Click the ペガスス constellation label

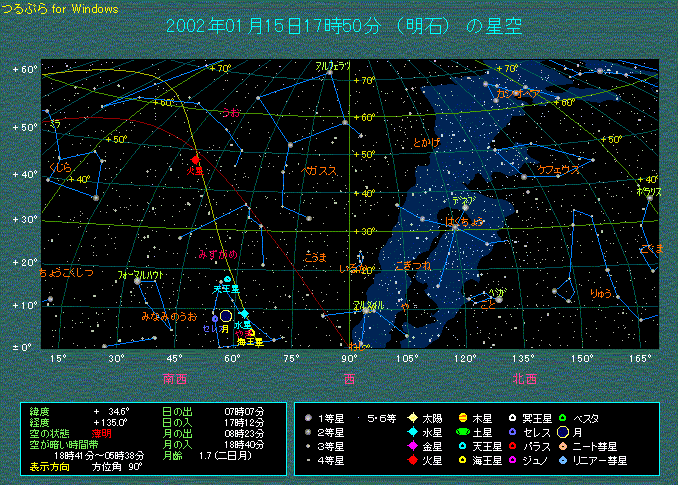coord(321,171)
